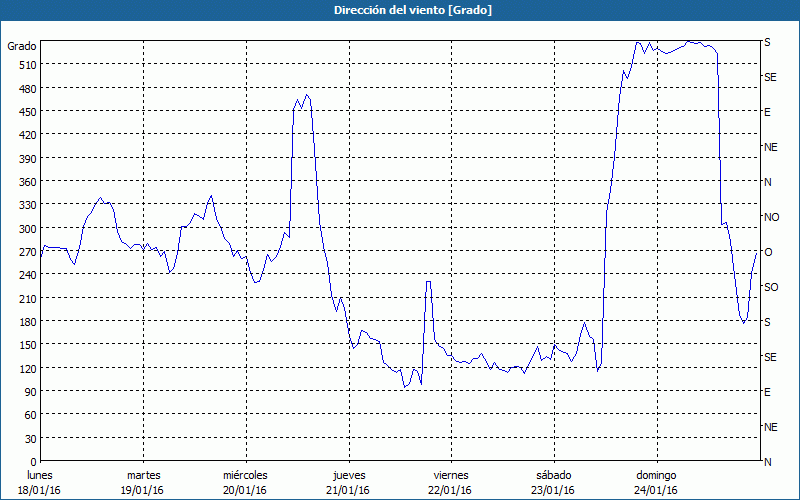
Task: Click the 'Grado' y-axis unit label
Action: (x=22, y=46)
